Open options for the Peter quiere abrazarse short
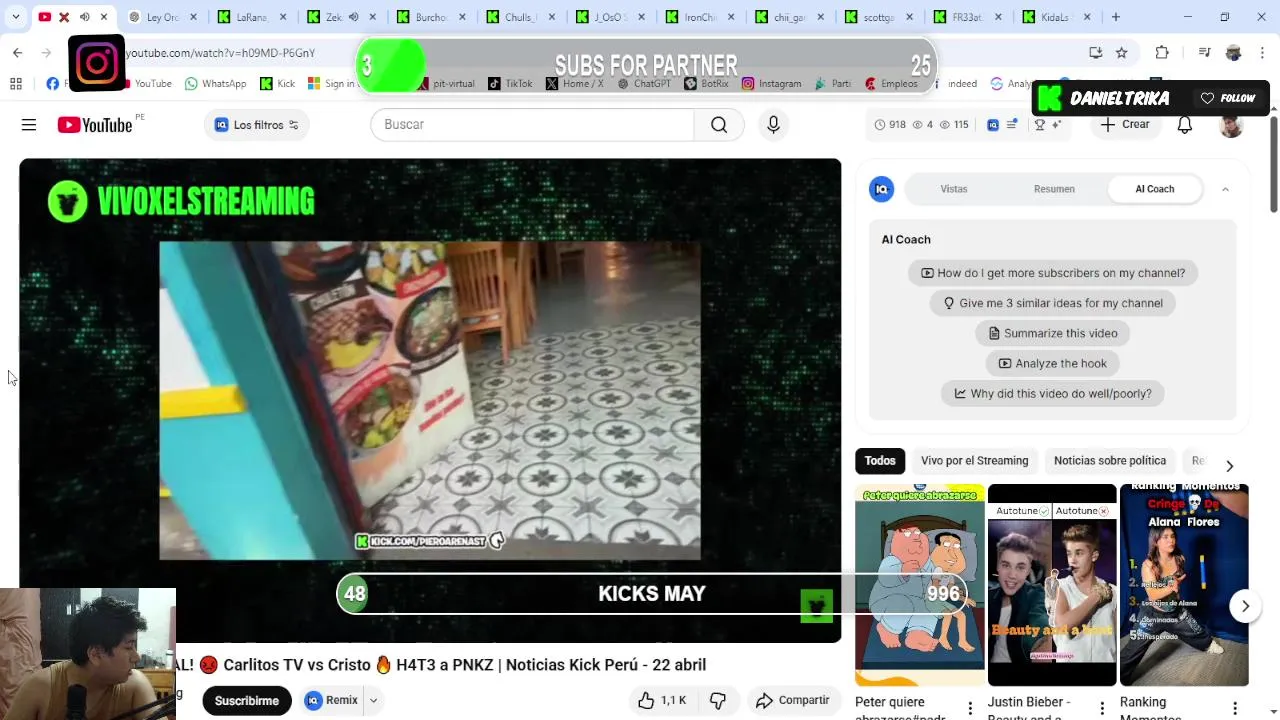 coord(970,708)
